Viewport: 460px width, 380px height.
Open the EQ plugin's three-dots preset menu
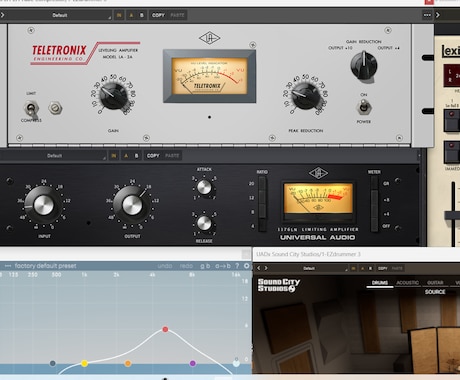pos(8,266)
